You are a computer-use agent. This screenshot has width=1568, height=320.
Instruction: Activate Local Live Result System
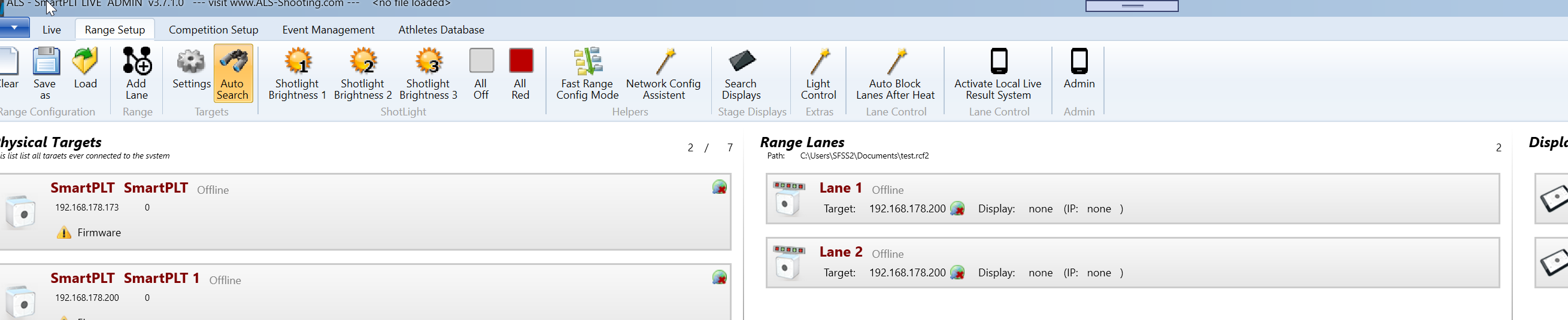point(998,73)
